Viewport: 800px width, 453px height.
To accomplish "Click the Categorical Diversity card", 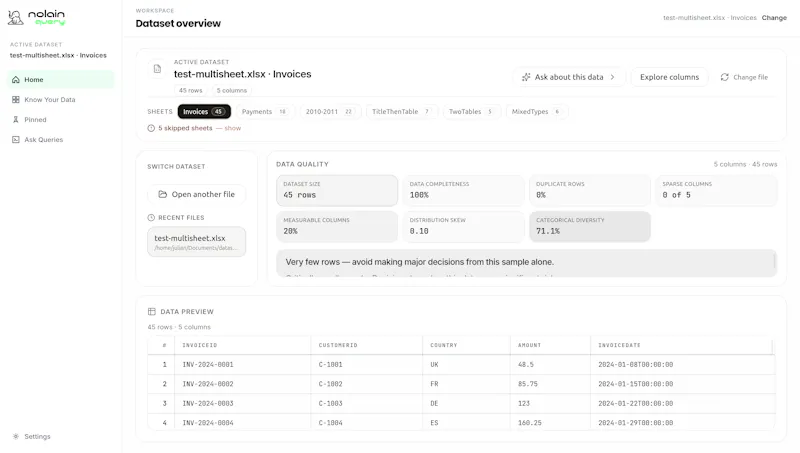I will (590, 226).
